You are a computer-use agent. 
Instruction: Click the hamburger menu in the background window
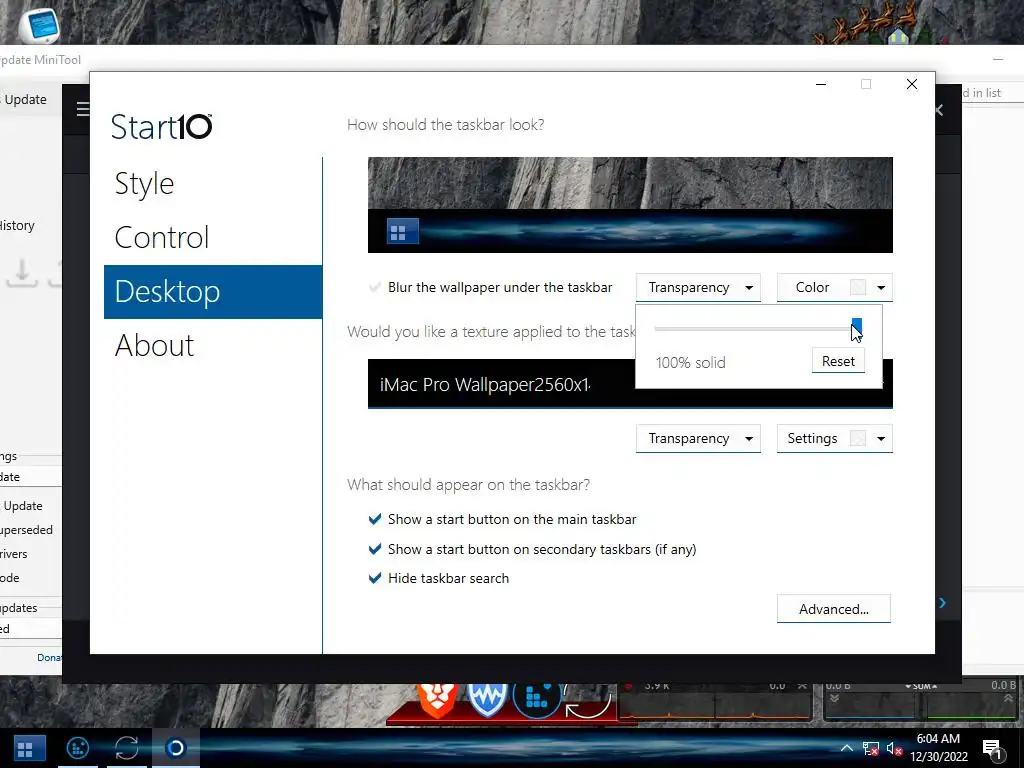(82, 108)
